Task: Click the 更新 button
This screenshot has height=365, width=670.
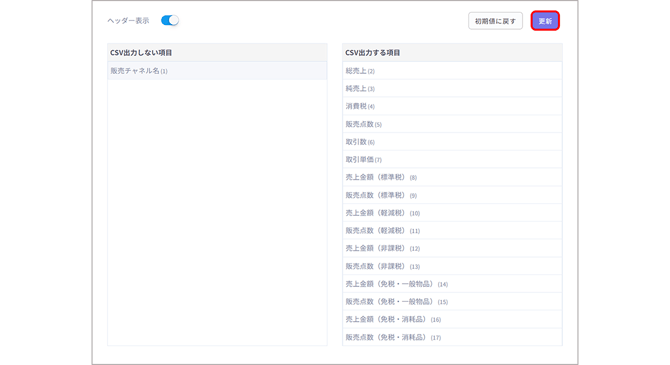Action: 545,21
